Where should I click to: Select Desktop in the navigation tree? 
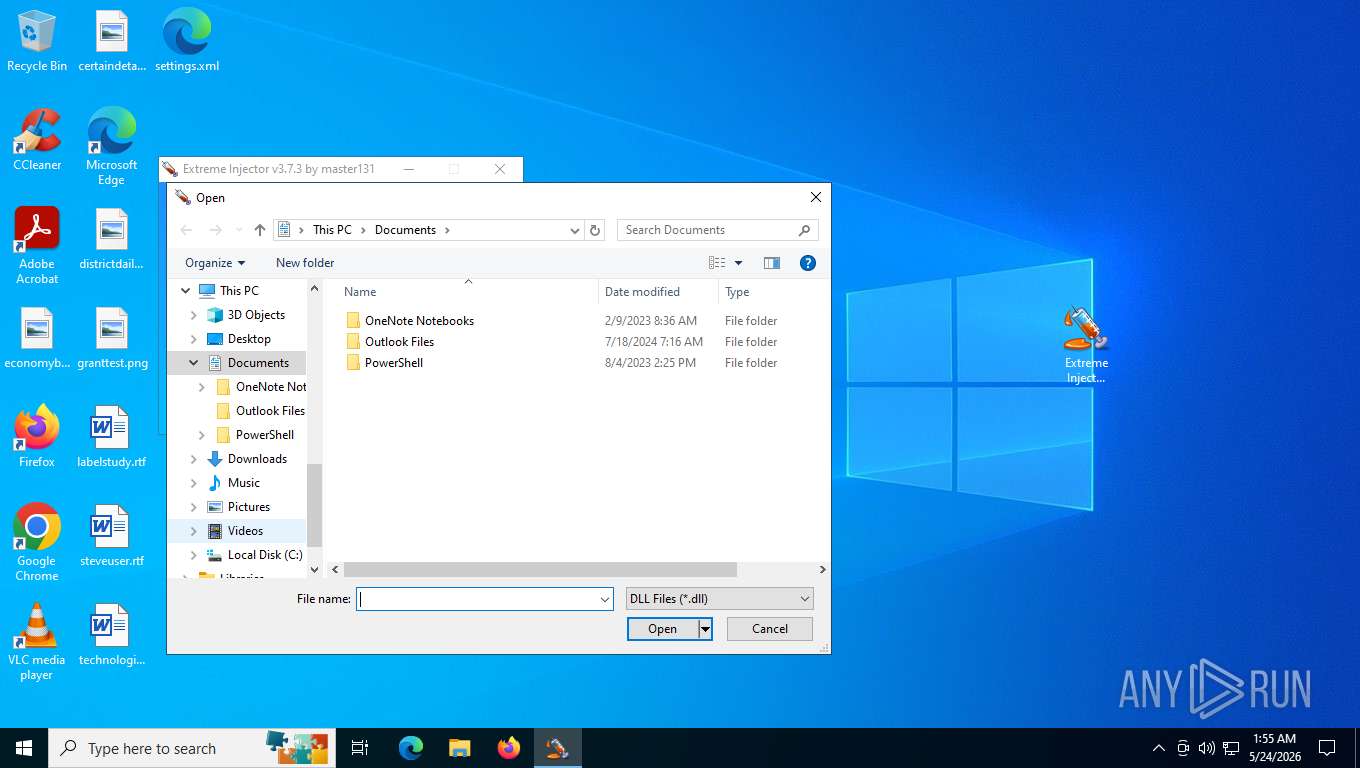[249, 339]
